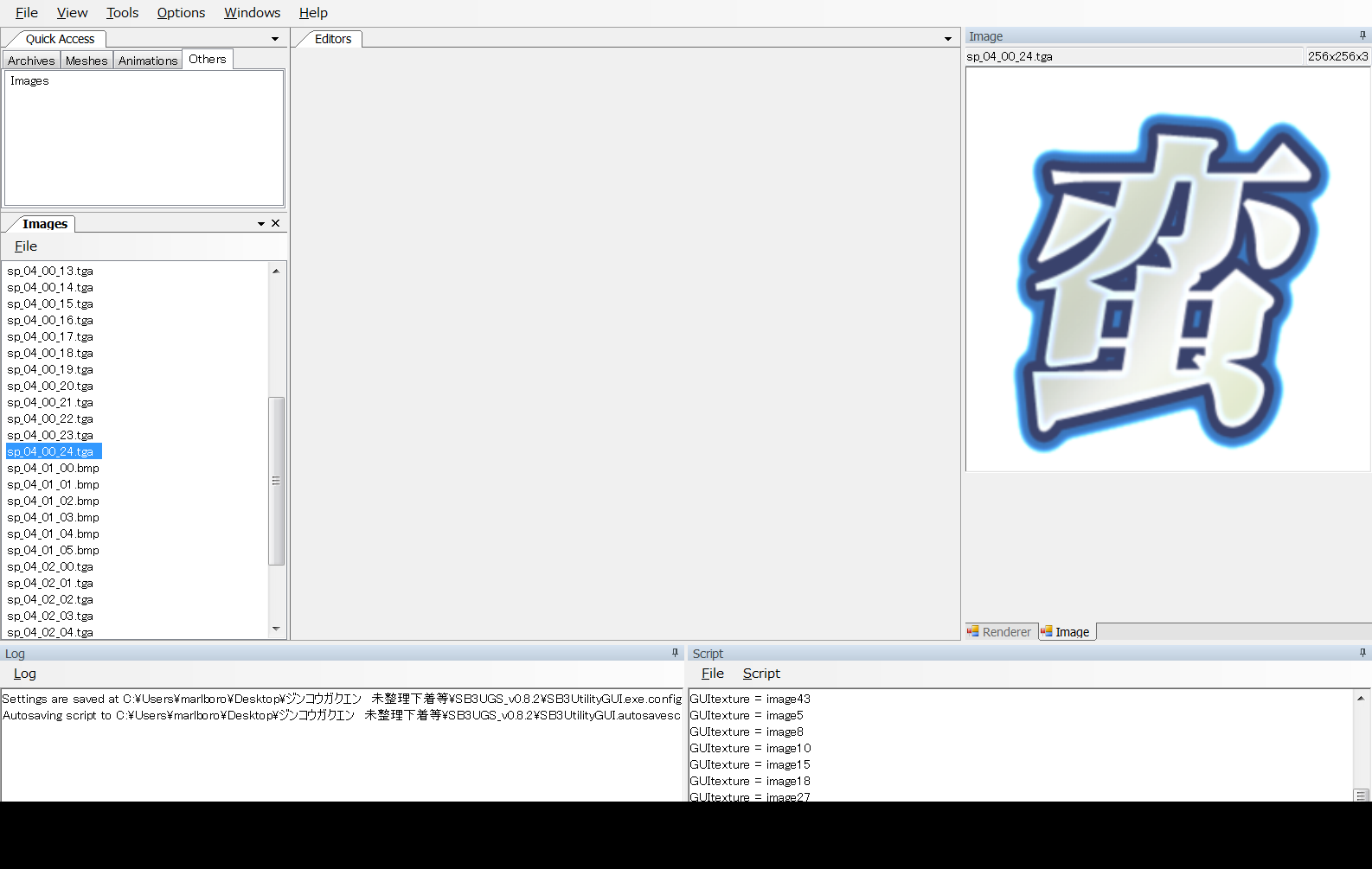The width and height of the screenshot is (1372, 869).
Task: Open the Windows menu
Action: [x=252, y=12]
